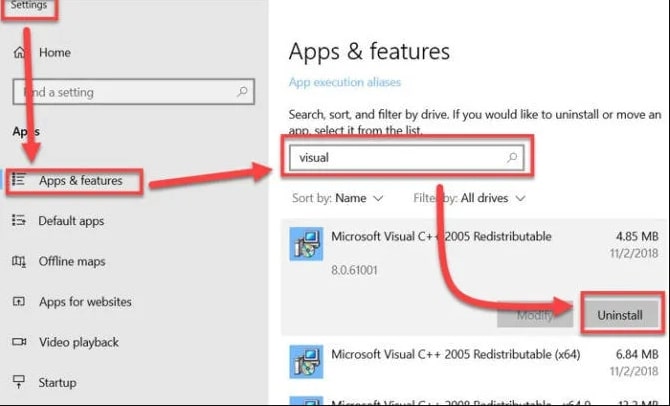Open Default apps settings
The height and width of the screenshot is (406, 670).
point(71,221)
